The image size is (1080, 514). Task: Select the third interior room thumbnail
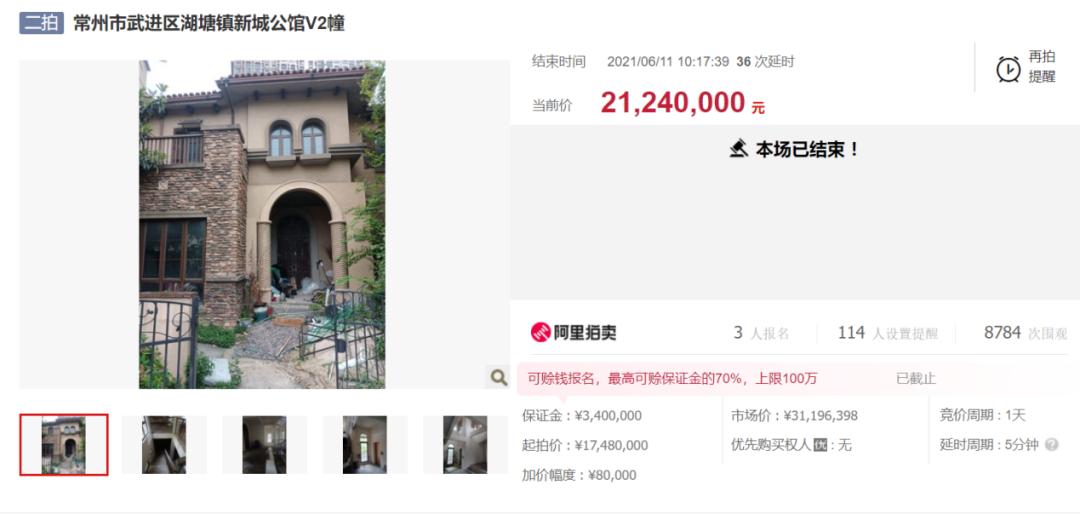point(264,444)
